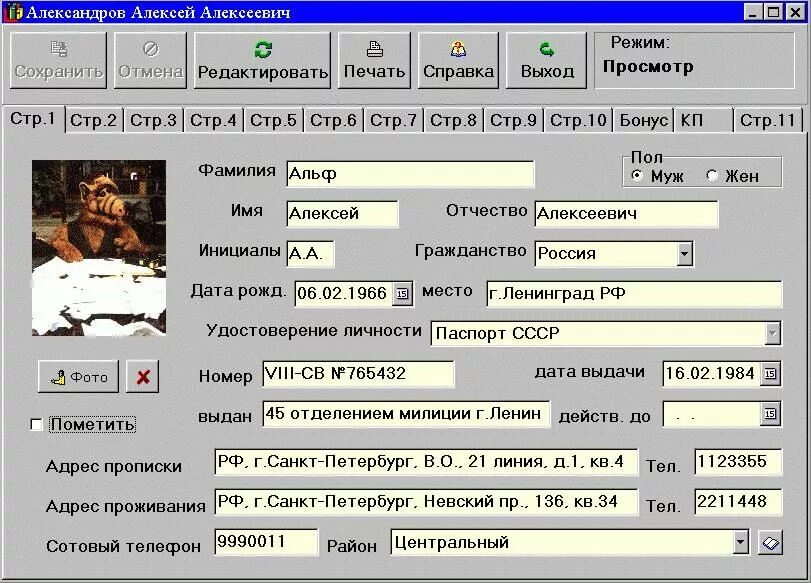The width and height of the screenshot is (811, 583).
Task: Click the место field г.Ленинград РФ
Action: click(634, 294)
